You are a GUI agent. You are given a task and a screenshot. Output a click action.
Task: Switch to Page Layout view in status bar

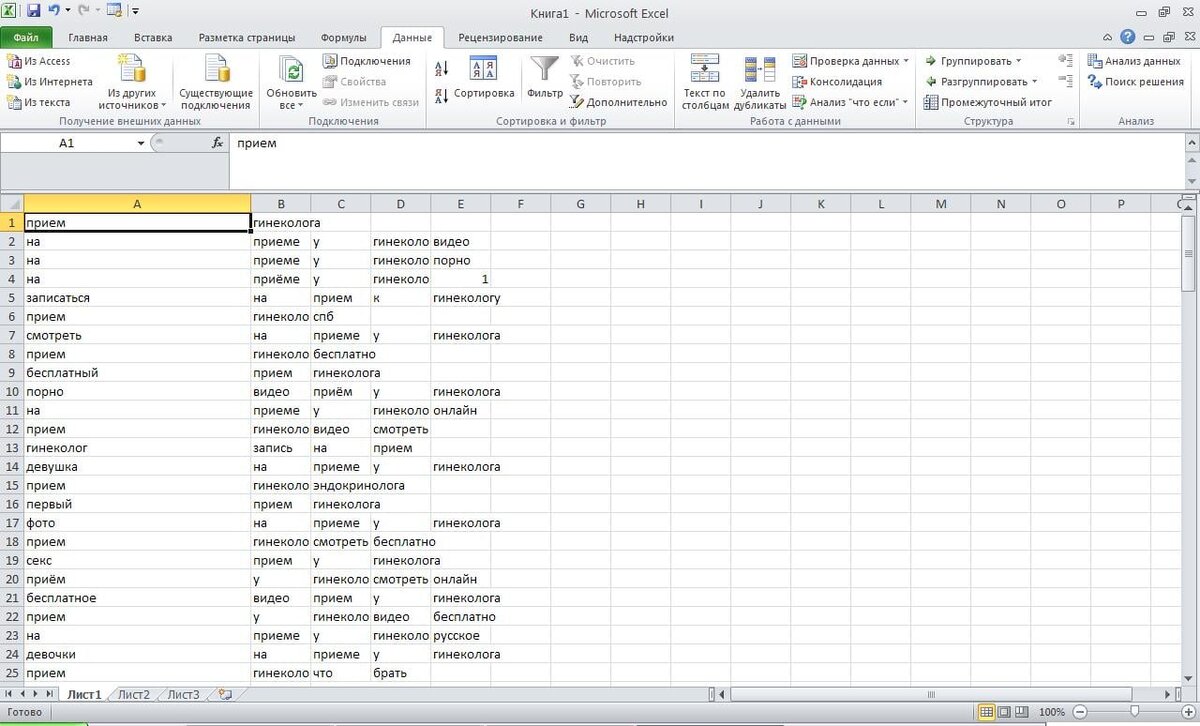[1005, 713]
